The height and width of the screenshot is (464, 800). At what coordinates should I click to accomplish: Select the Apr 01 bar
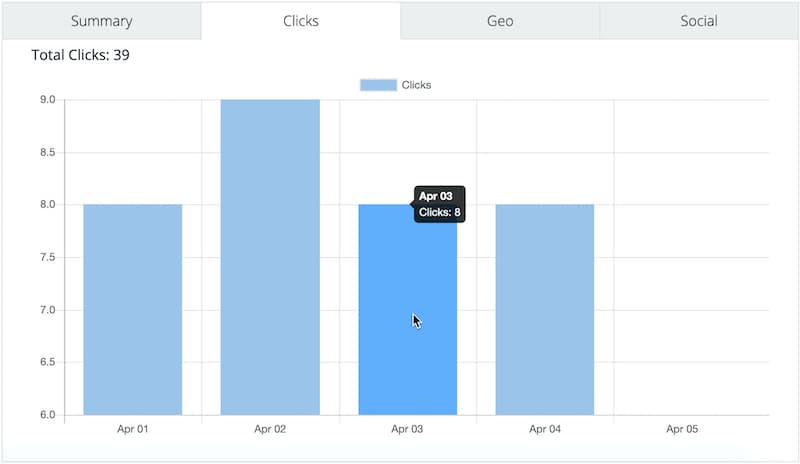coord(133,310)
